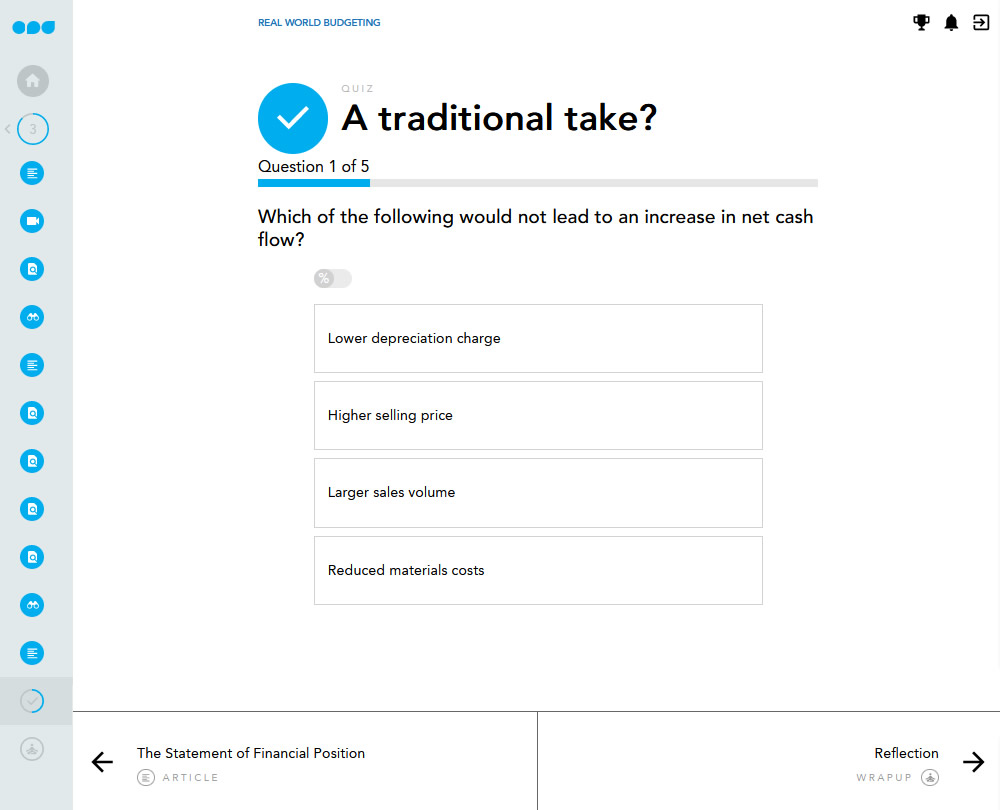Open the first binoculars sidebar item
The height and width of the screenshot is (810, 1000).
(33, 317)
